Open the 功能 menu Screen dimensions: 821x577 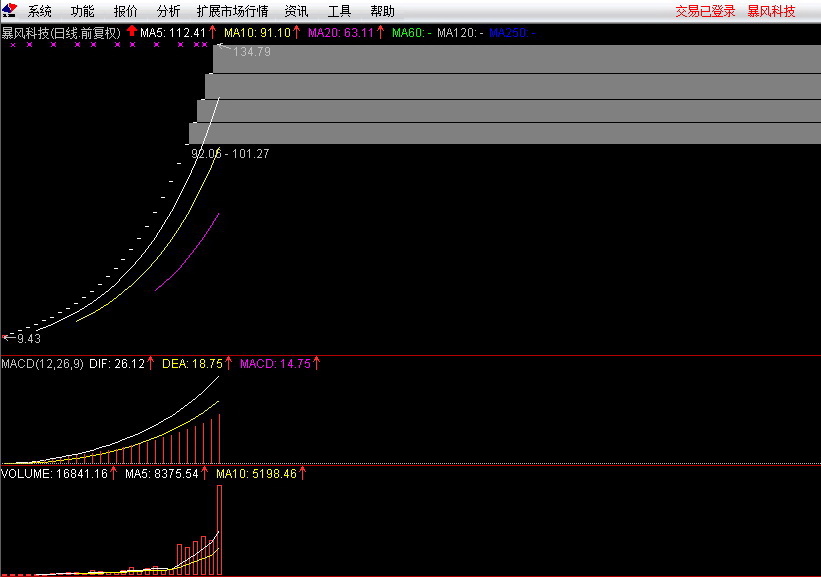83,11
